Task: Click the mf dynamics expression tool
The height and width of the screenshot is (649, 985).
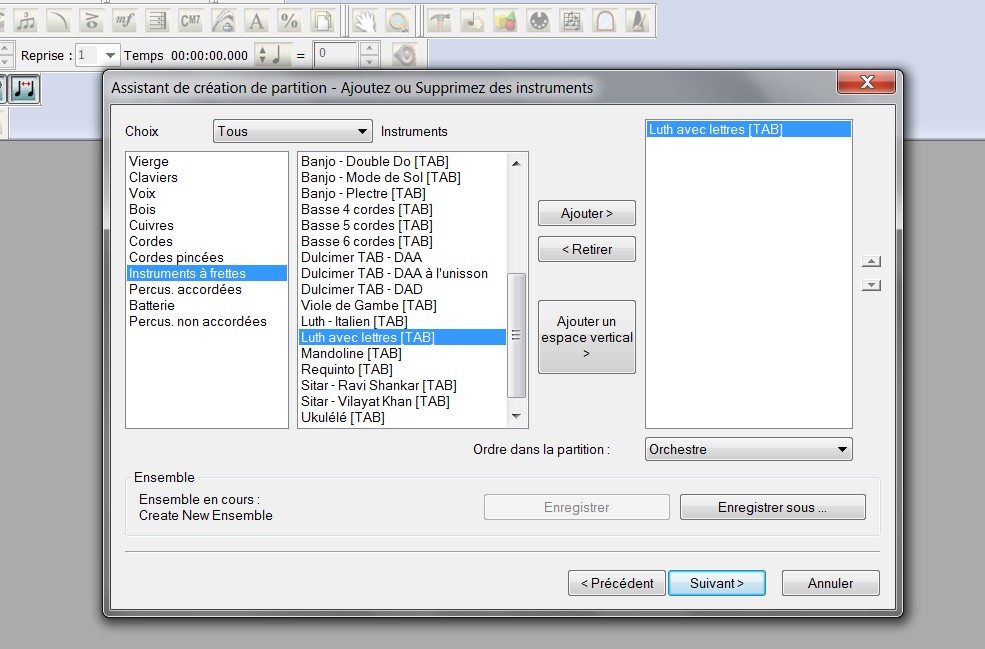Action: [124, 19]
